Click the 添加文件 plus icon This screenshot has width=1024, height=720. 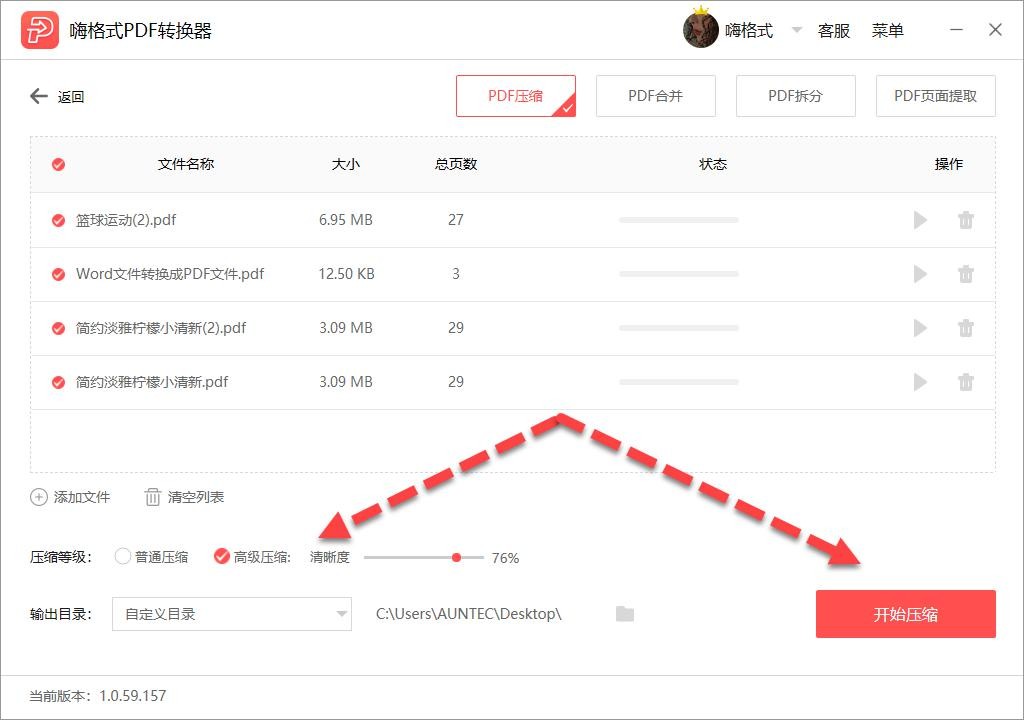point(39,497)
